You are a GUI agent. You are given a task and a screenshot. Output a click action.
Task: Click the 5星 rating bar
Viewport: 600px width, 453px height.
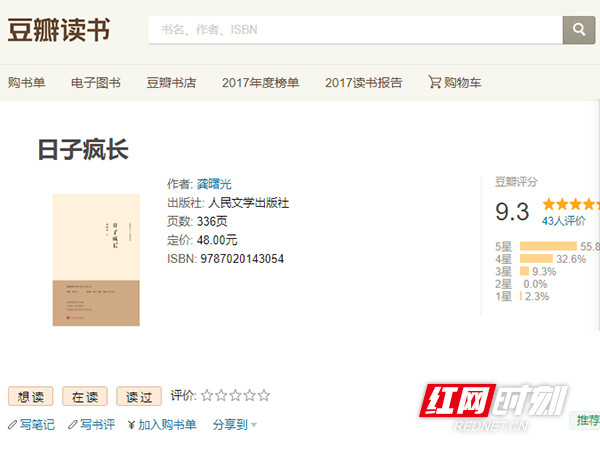click(548, 246)
